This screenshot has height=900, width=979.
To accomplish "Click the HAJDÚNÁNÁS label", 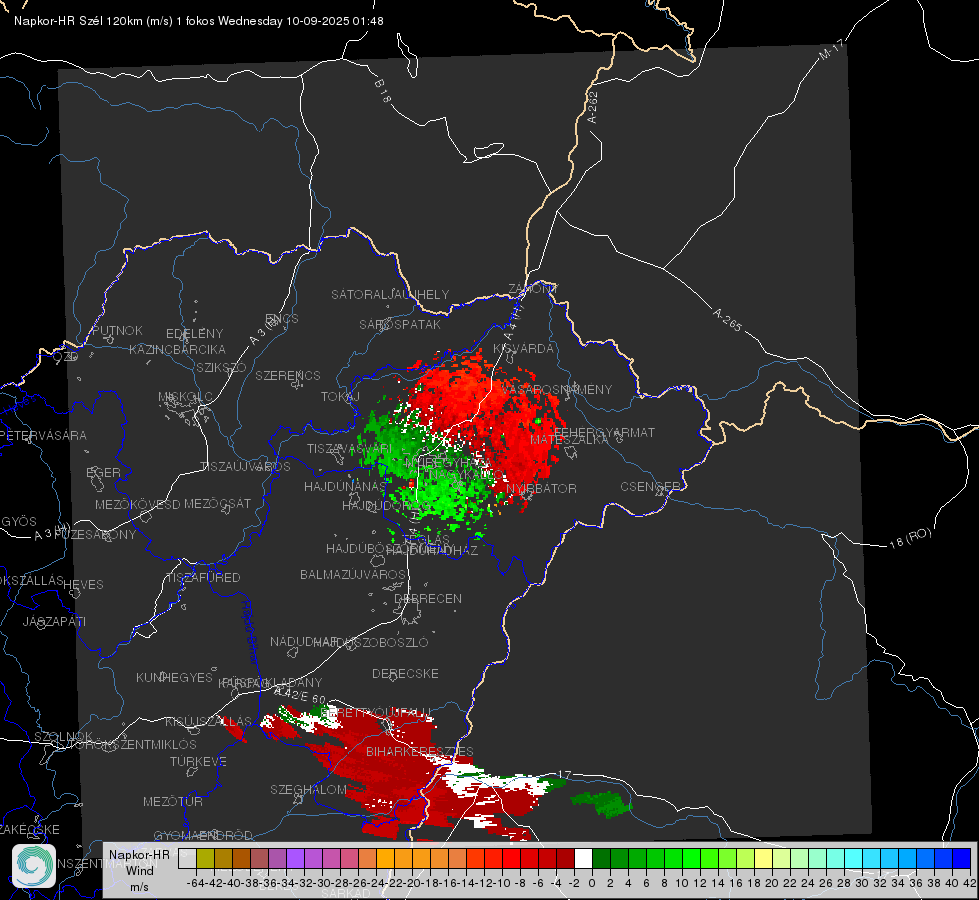I will pos(345,486).
